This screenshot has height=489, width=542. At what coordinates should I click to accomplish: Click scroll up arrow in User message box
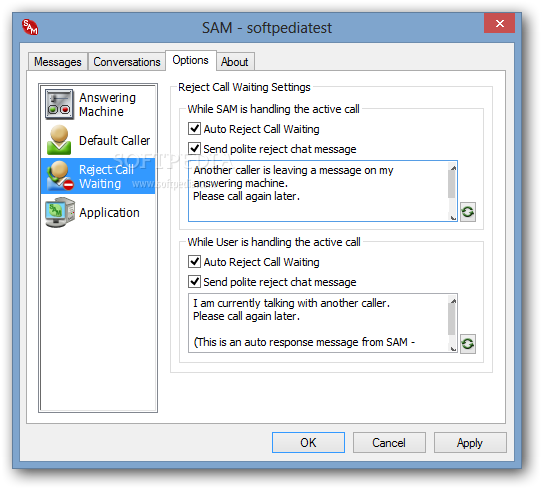tap(453, 300)
